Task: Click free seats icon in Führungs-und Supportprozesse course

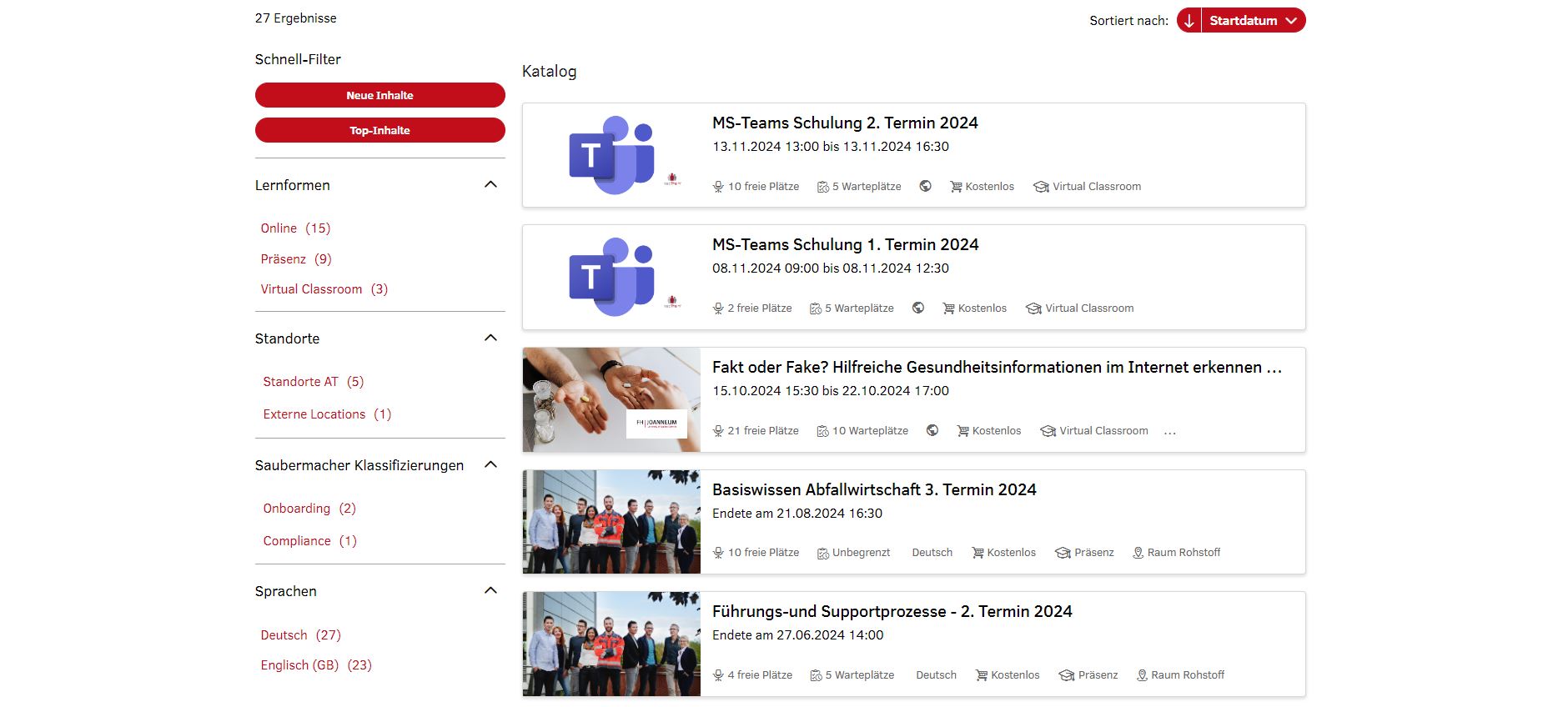Action: pyautogui.click(x=718, y=675)
